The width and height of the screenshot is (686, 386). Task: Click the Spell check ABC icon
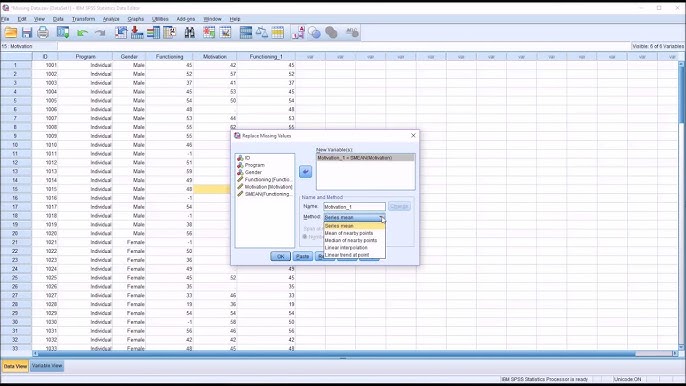[x=352, y=32]
